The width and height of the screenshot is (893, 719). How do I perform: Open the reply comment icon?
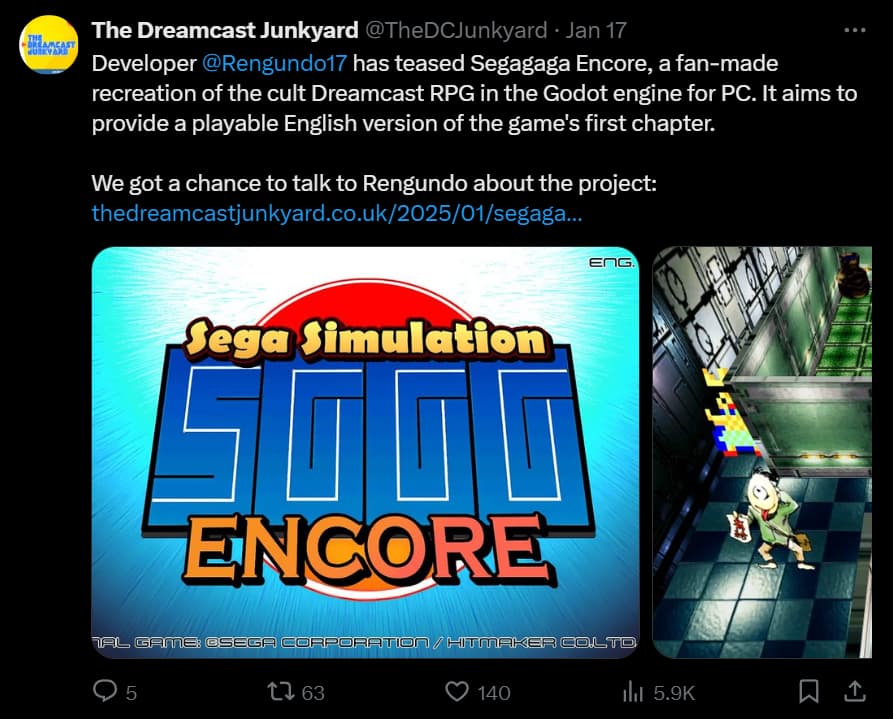[x=105, y=692]
